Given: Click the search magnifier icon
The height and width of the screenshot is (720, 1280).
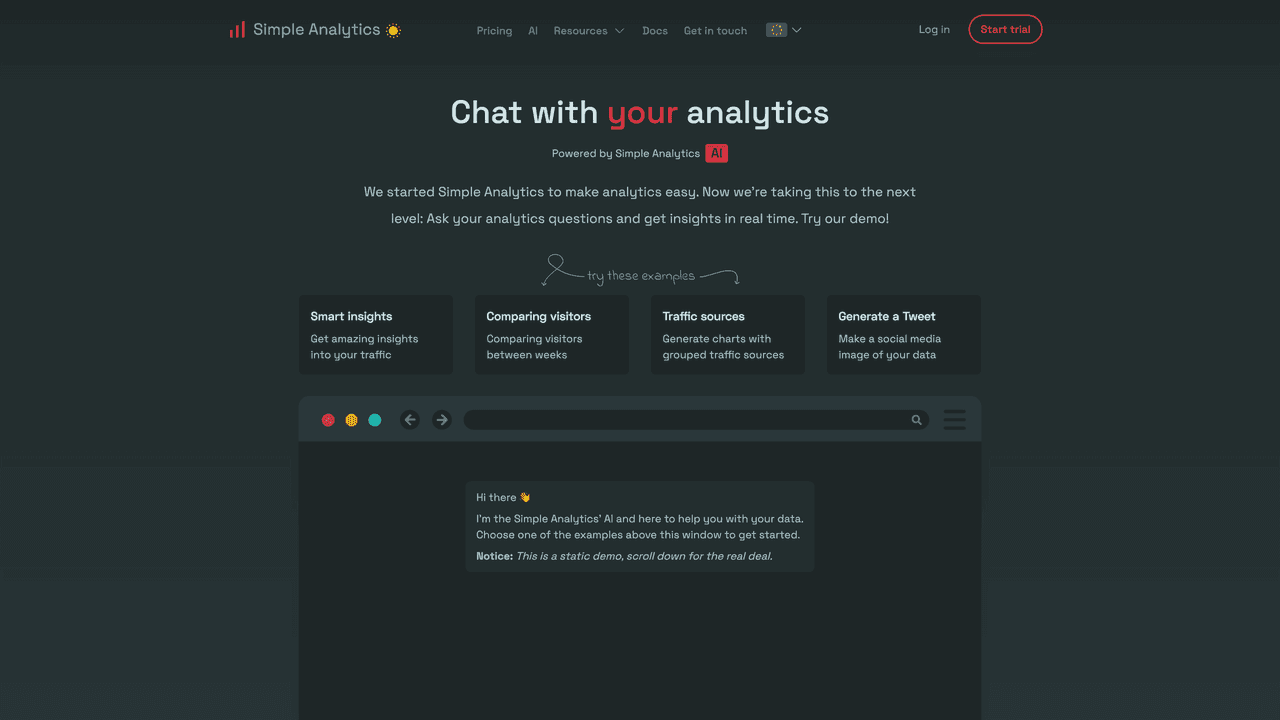Looking at the screenshot, I should [x=916, y=420].
